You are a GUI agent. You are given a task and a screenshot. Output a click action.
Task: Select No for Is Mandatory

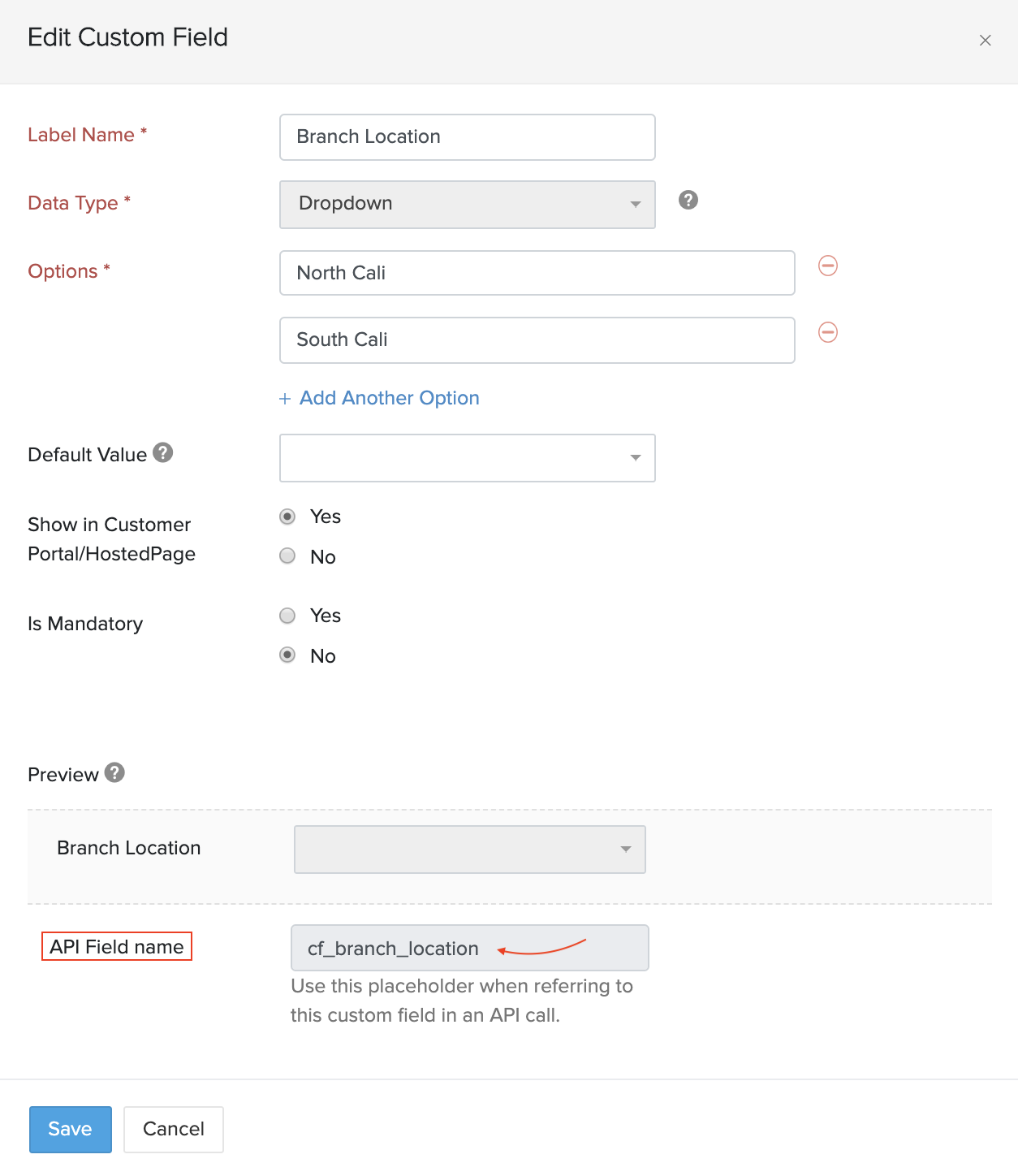[287, 655]
